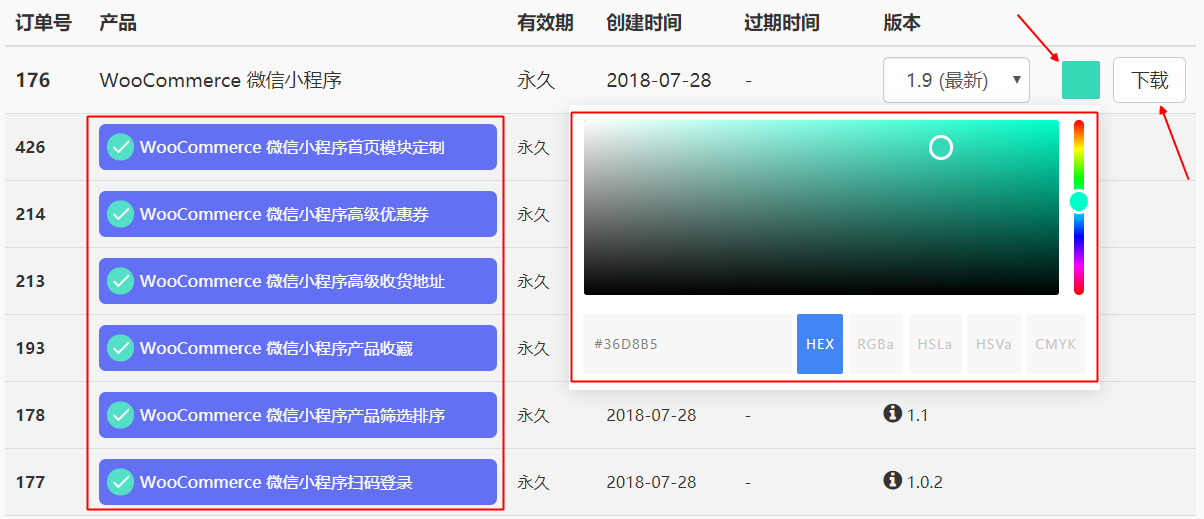Click version text 1.0.2
Image resolution: width=1204 pixels, height=519 pixels.
click(x=925, y=482)
